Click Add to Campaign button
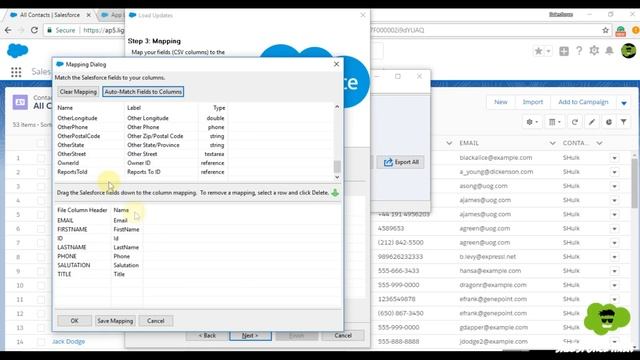 pyautogui.click(x=583, y=102)
